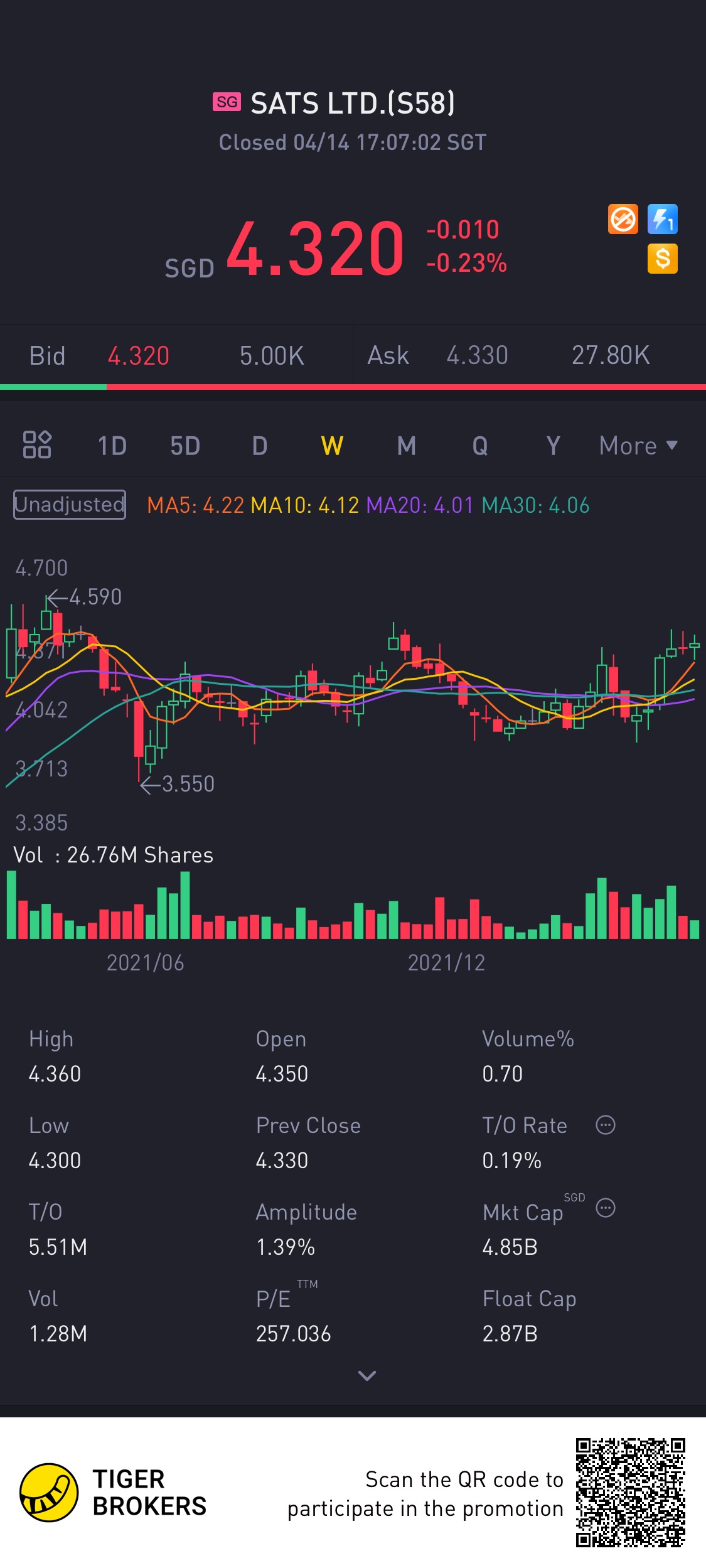The width and height of the screenshot is (706, 1568).
Task: Tap the 2021/06 date axis label
Action: [x=146, y=963]
